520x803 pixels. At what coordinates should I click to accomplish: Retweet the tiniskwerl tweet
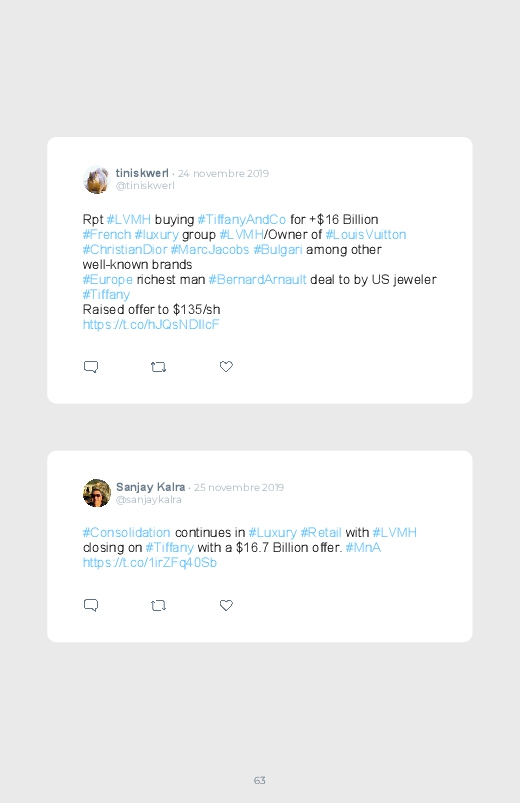click(x=158, y=367)
